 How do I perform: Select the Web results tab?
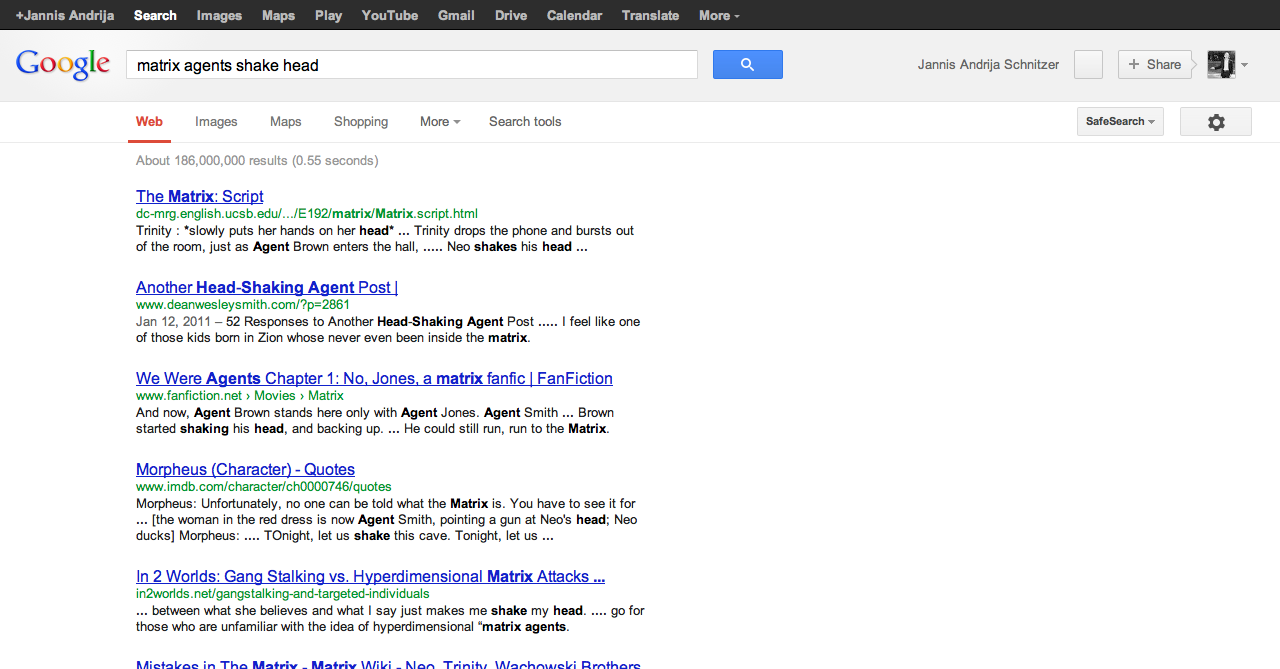[x=149, y=121]
